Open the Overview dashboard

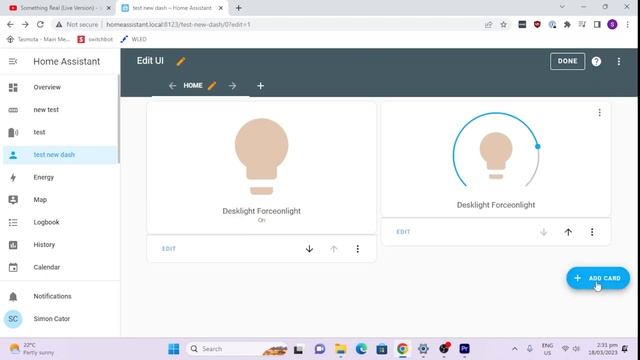coord(59,87)
